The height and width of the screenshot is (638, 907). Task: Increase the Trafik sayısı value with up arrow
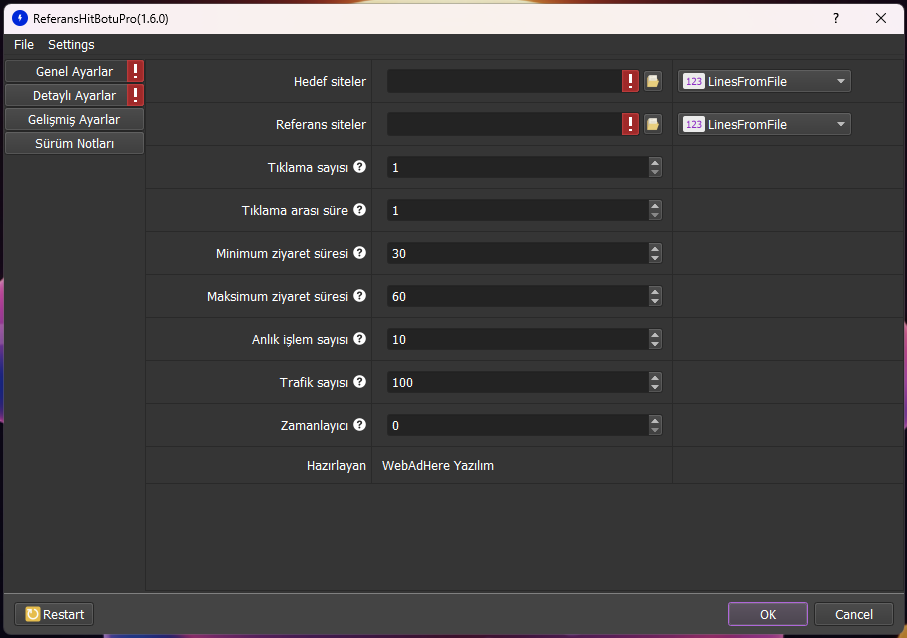pos(655,377)
